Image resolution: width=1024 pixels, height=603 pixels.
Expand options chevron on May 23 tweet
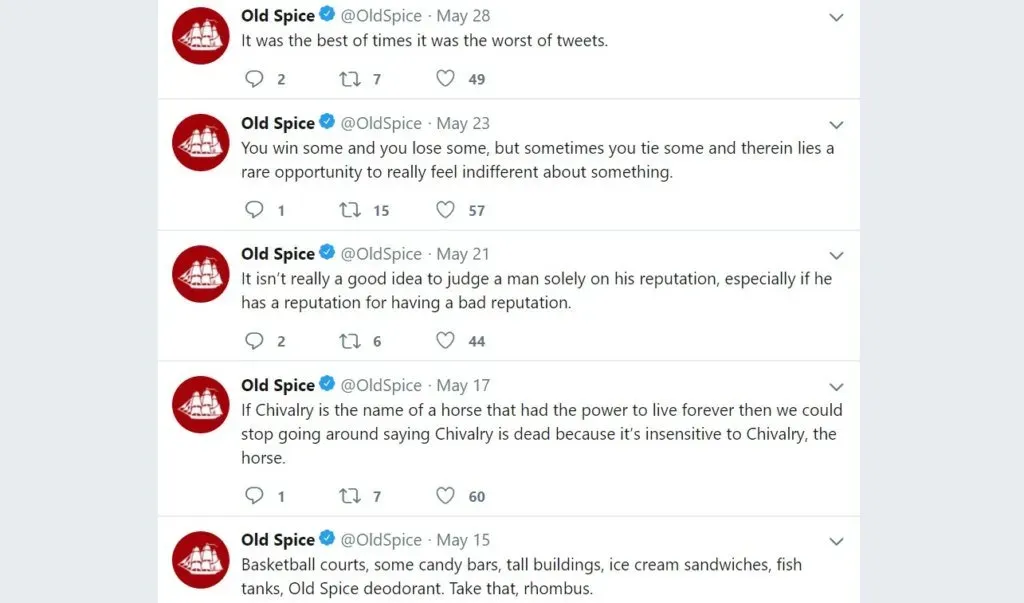pyautogui.click(x=836, y=125)
